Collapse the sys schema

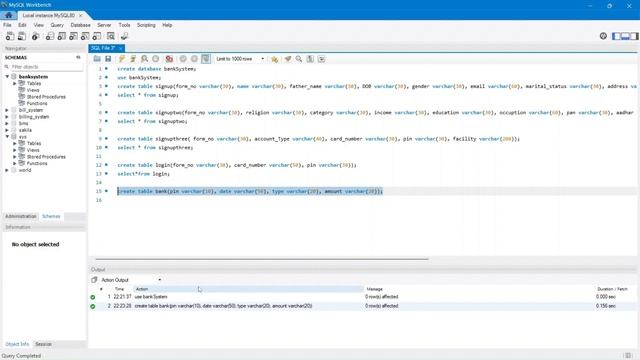[7, 137]
